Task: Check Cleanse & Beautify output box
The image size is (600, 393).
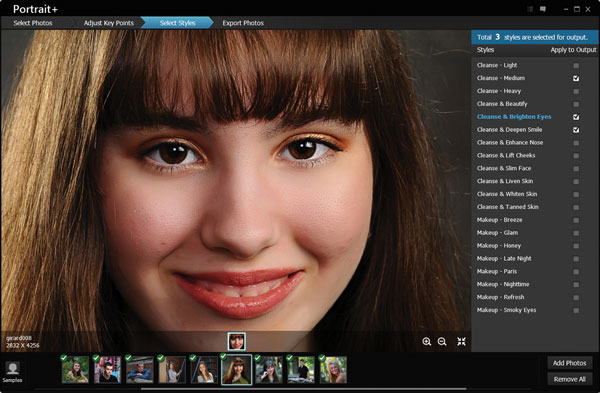Action: (576, 104)
